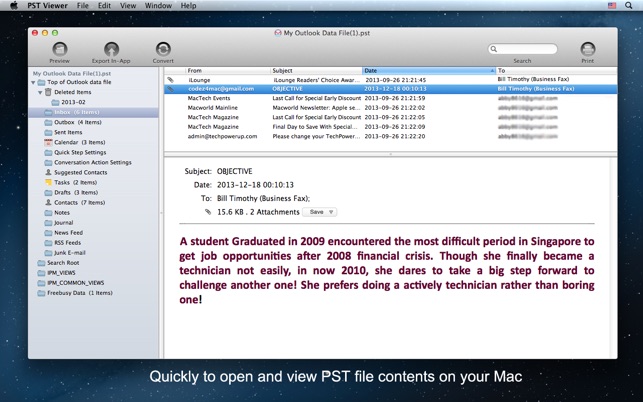The height and width of the screenshot is (402, 643).
Task: Sort messages by the To column
Action: pyautogui.click(x=556, y=71)
